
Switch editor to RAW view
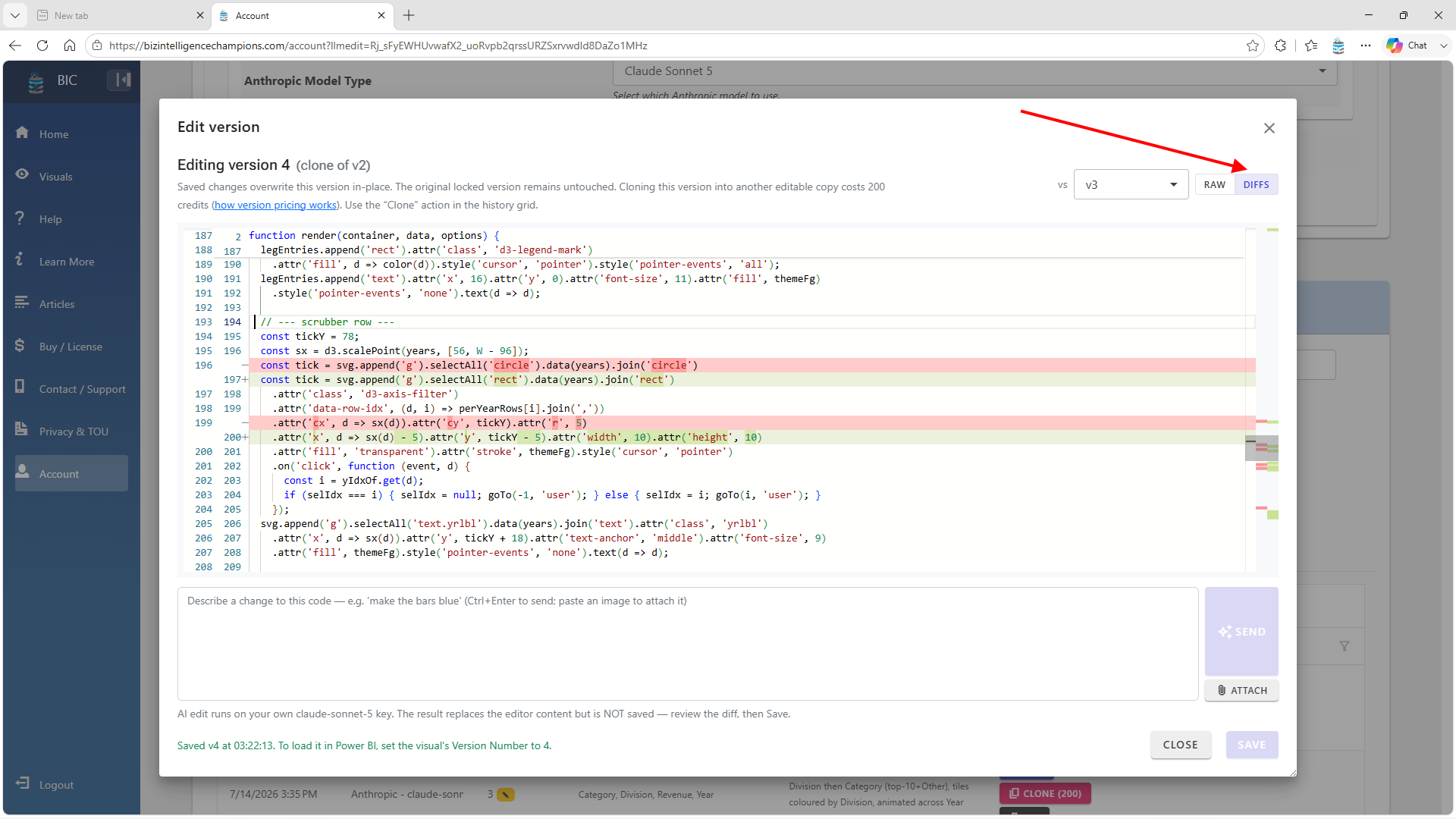coord(1214,184)
